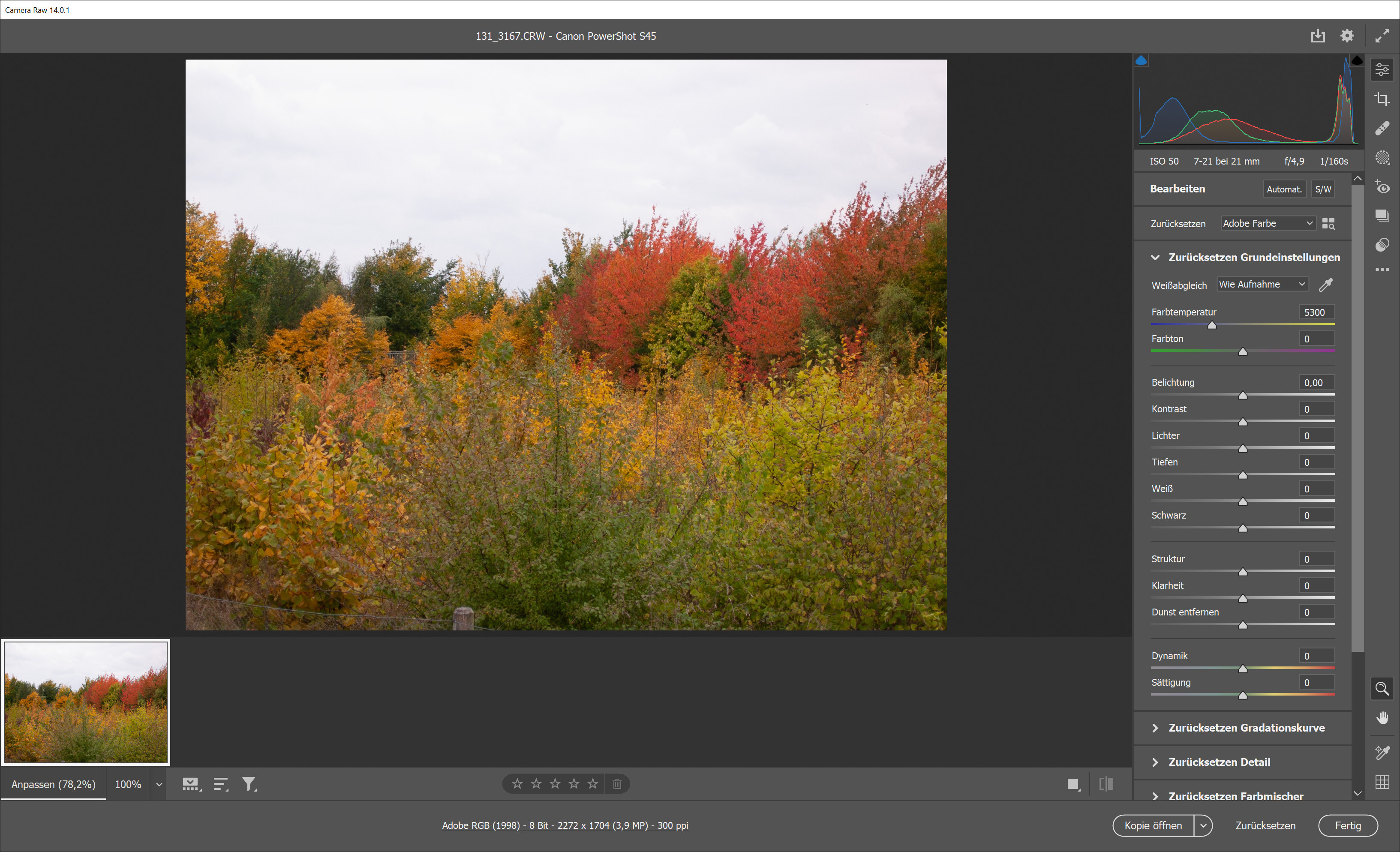
Task: Click the Sättigung slider handle
Action: pos(1243,695)
